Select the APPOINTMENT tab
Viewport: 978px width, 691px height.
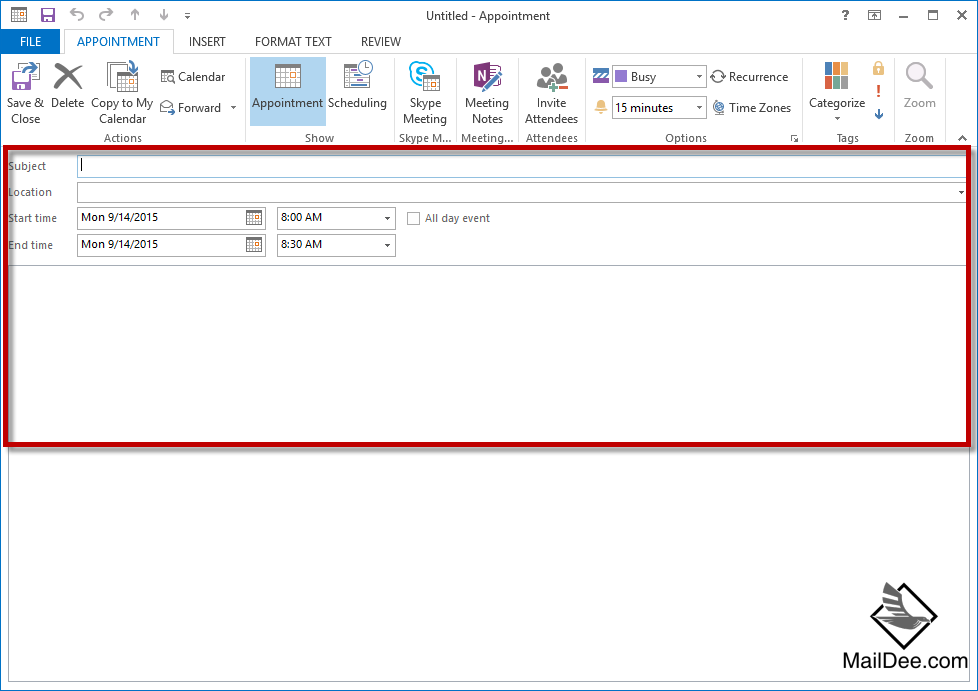[x=119, y=42]
